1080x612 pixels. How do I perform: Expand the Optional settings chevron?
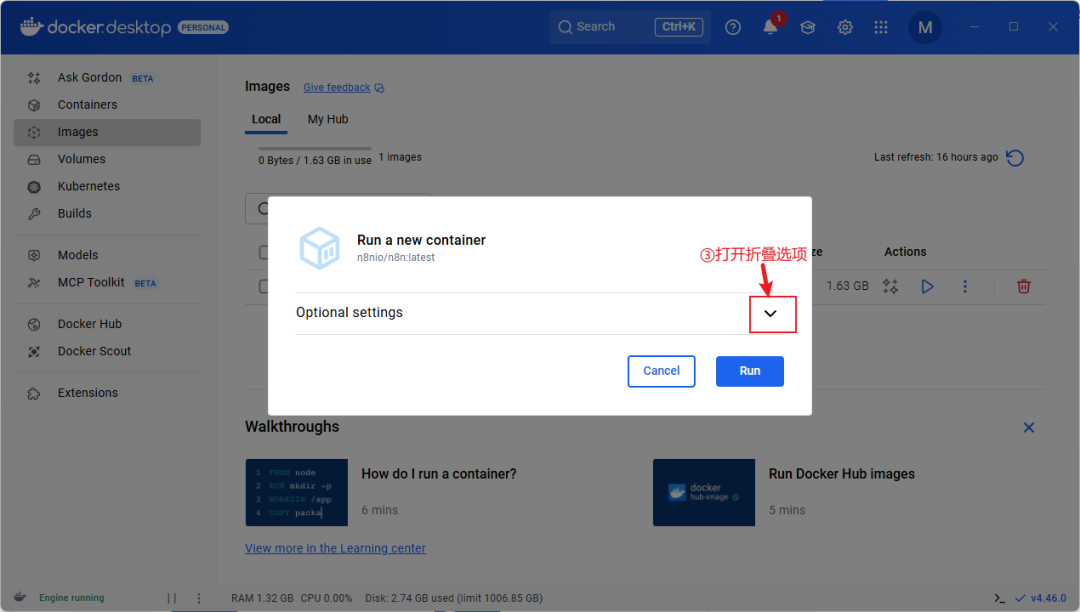pyautogui.click(x=770, y=313)
